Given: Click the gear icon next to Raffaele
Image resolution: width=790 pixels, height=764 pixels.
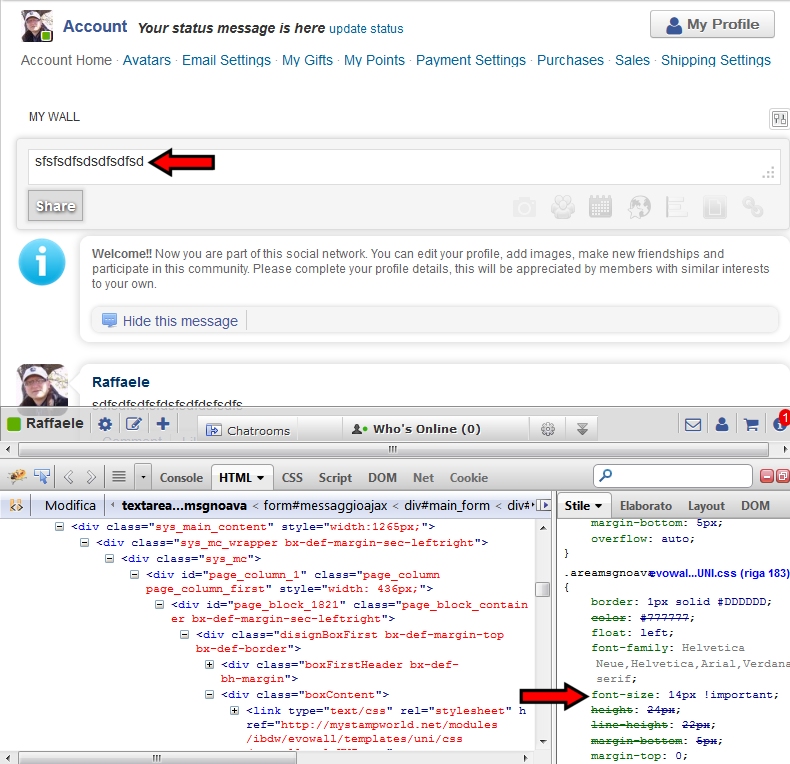Looking at the screenshot, I should point(106,424).
